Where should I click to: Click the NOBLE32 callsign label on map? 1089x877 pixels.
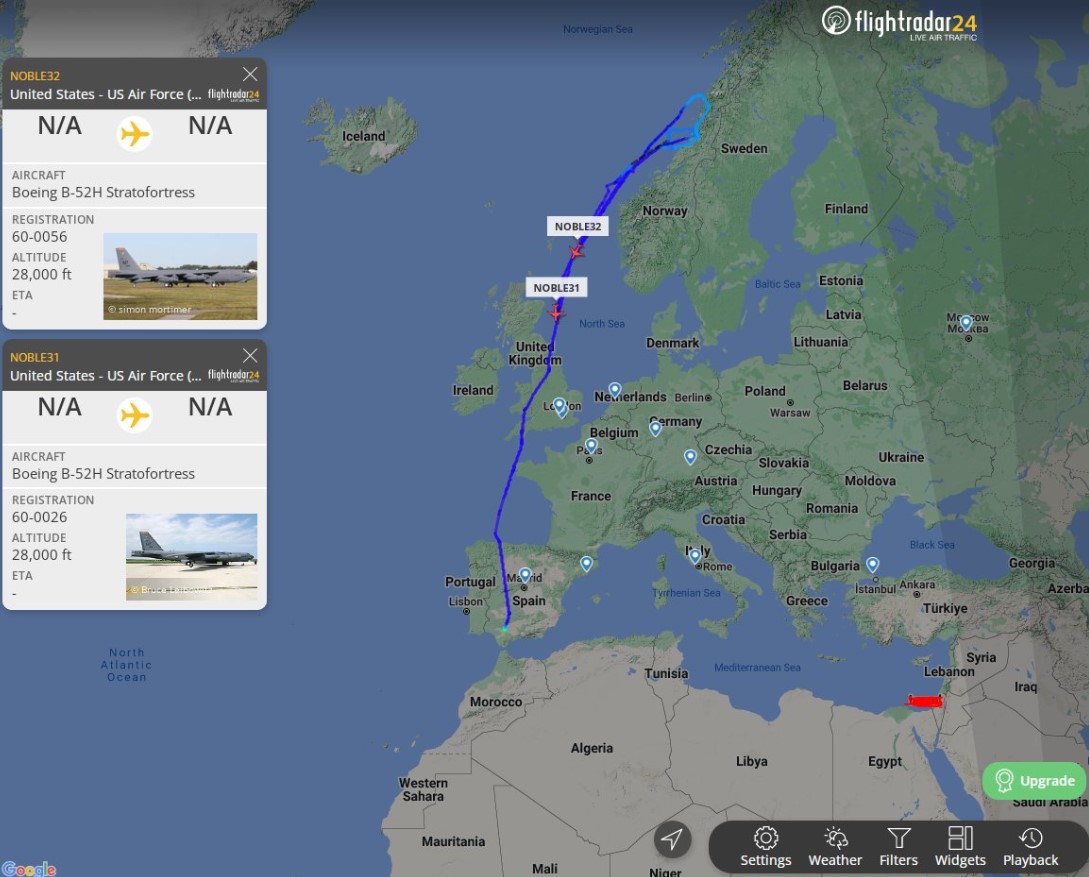pos(578,227)
